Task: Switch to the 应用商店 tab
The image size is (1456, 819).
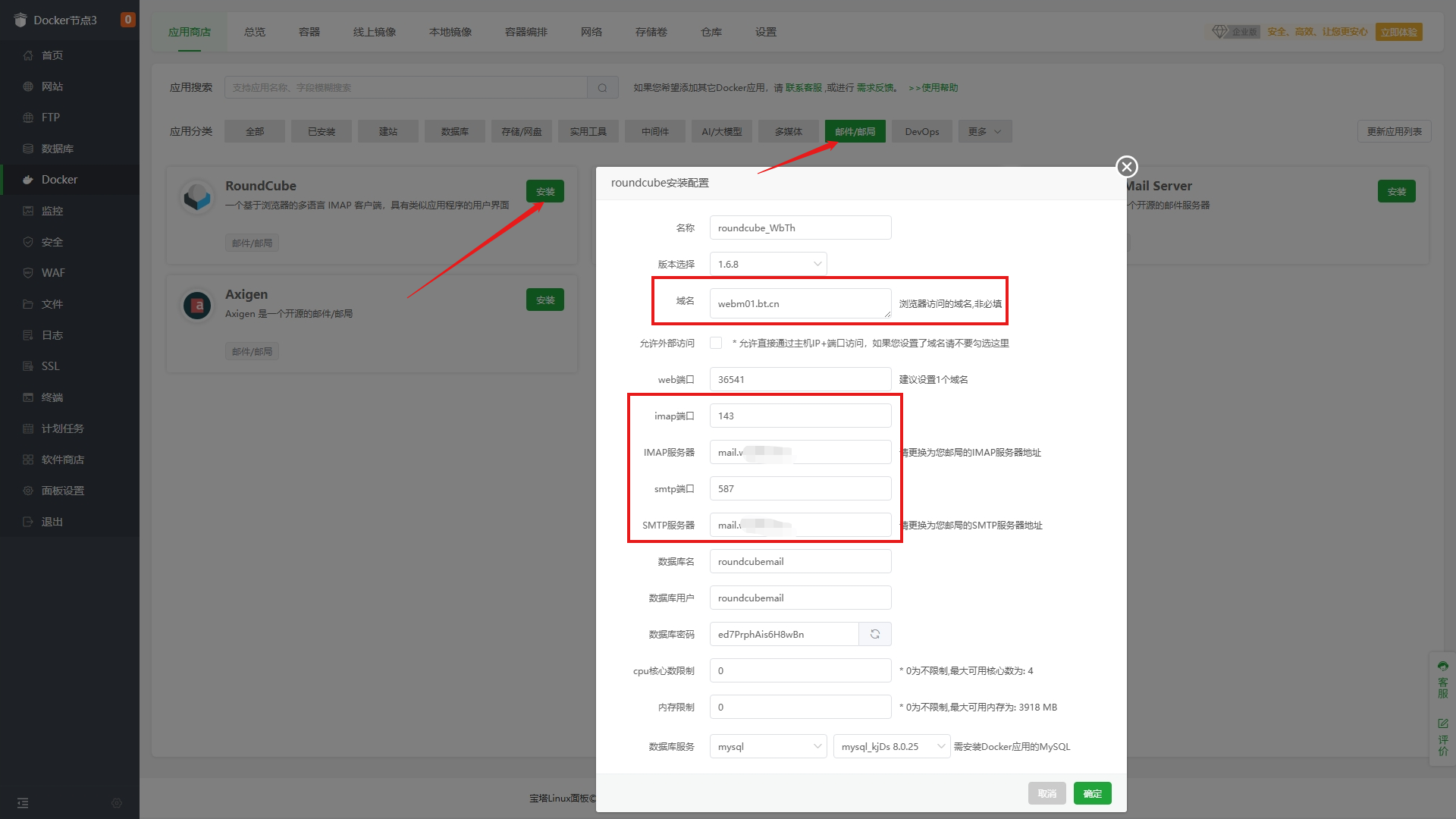Action: pyautogui.click(x=190, y=32)
